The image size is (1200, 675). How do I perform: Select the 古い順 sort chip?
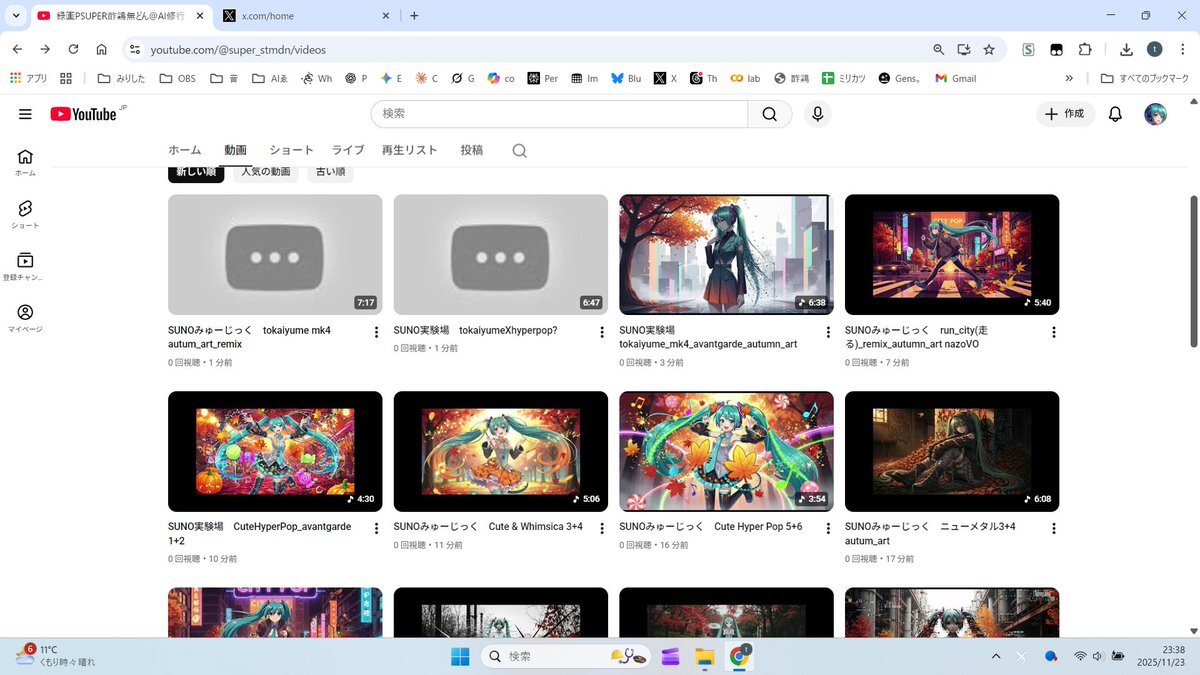point(330,172)
